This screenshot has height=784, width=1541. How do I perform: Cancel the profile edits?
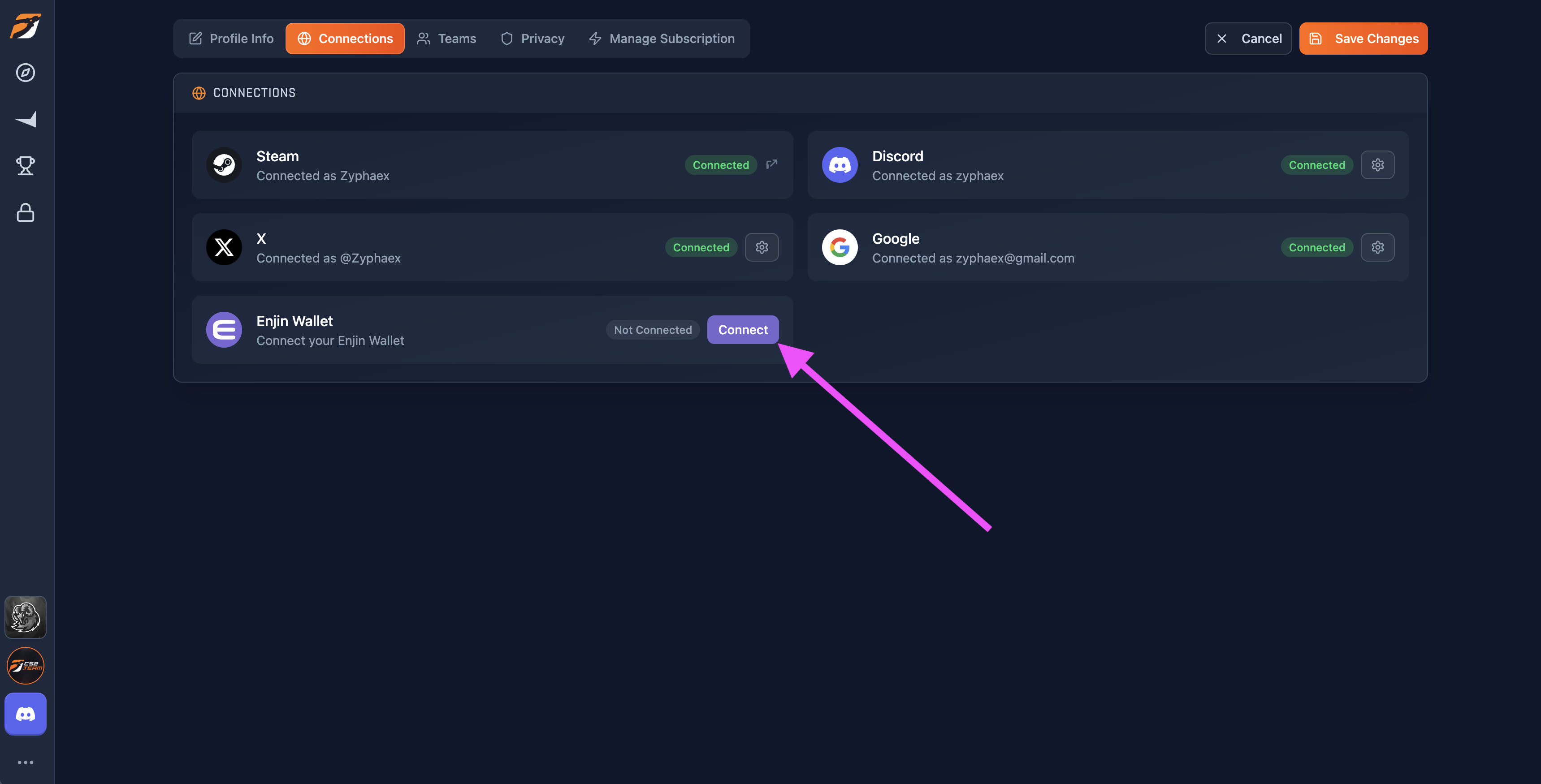click(1248, 39)
